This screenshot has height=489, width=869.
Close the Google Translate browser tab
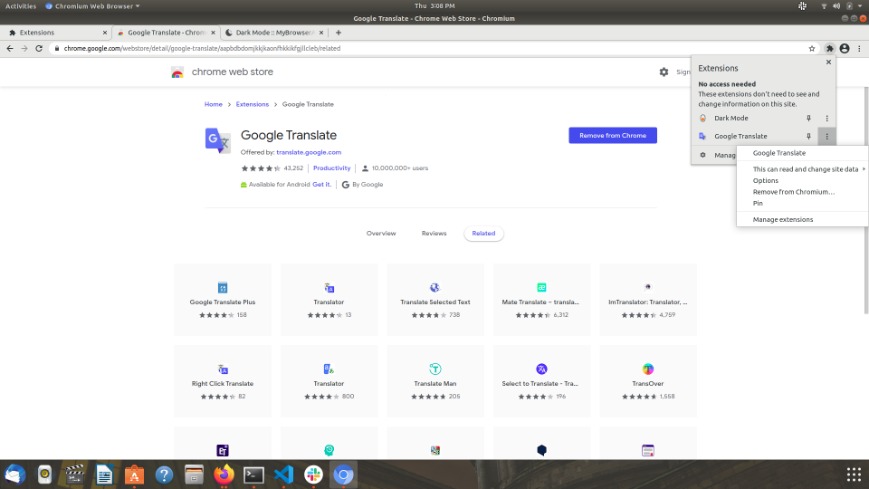pyautogui.click(x=213, y=33)
